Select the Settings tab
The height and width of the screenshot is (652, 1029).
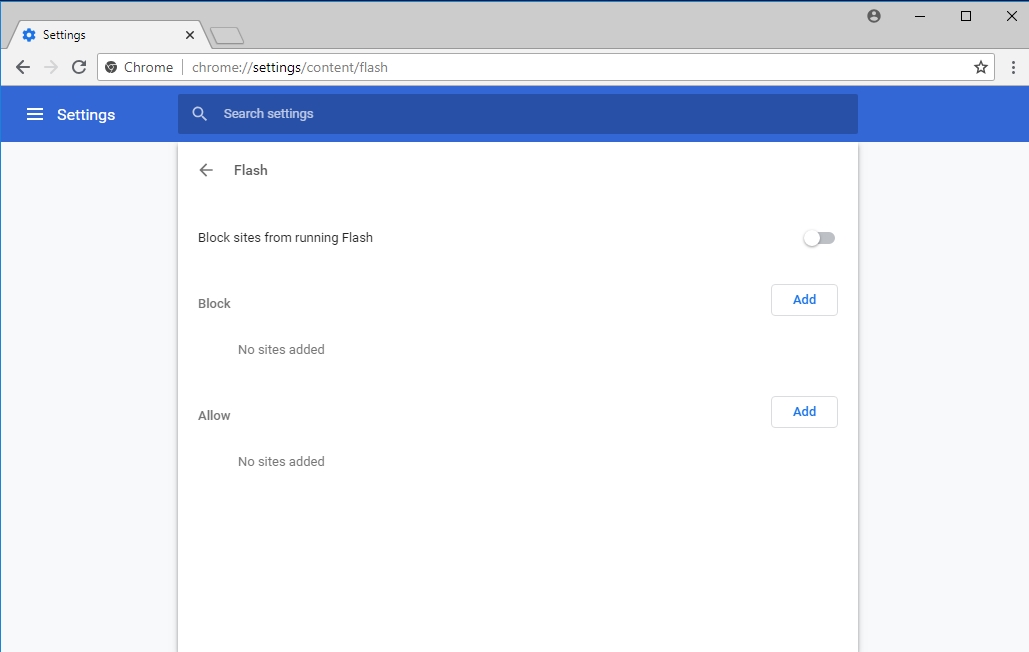(108, 35)
